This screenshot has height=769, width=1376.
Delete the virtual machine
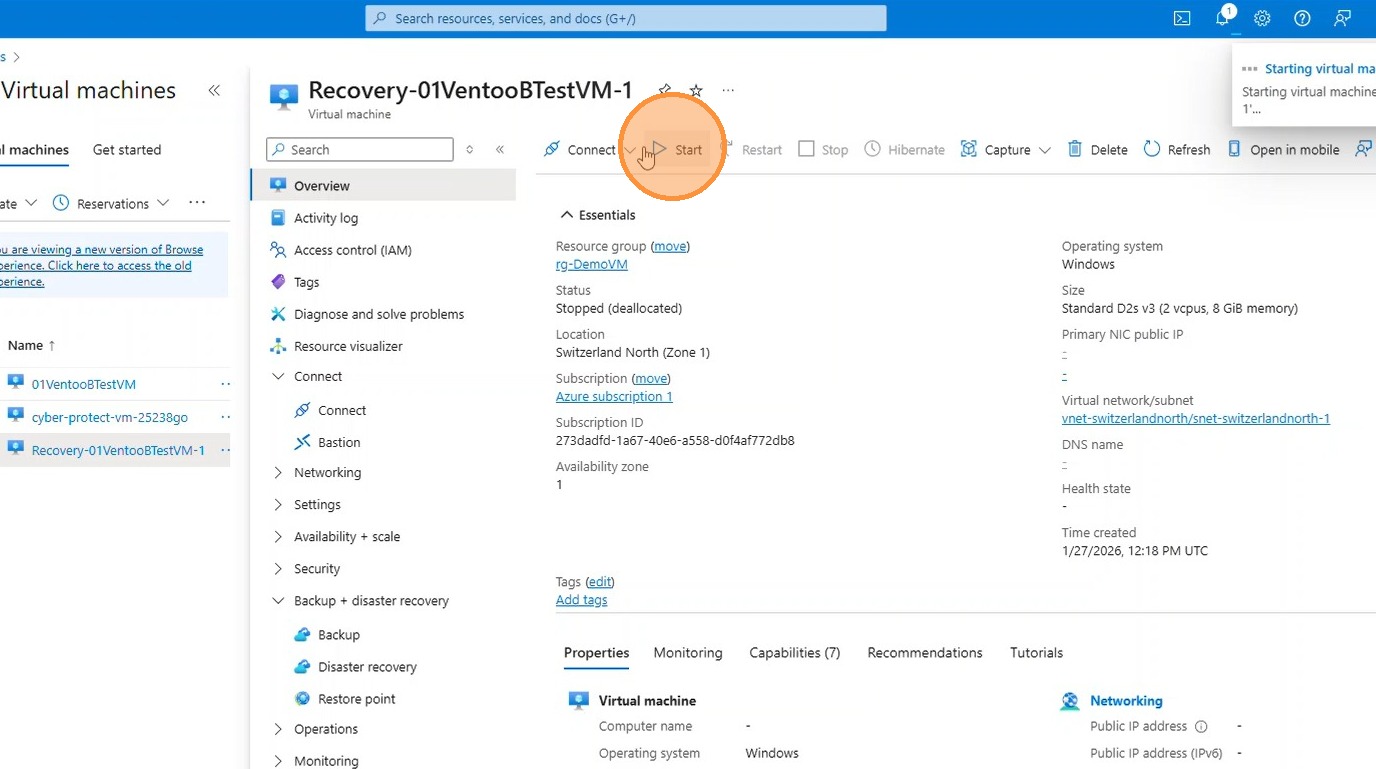pos(1097,149)
